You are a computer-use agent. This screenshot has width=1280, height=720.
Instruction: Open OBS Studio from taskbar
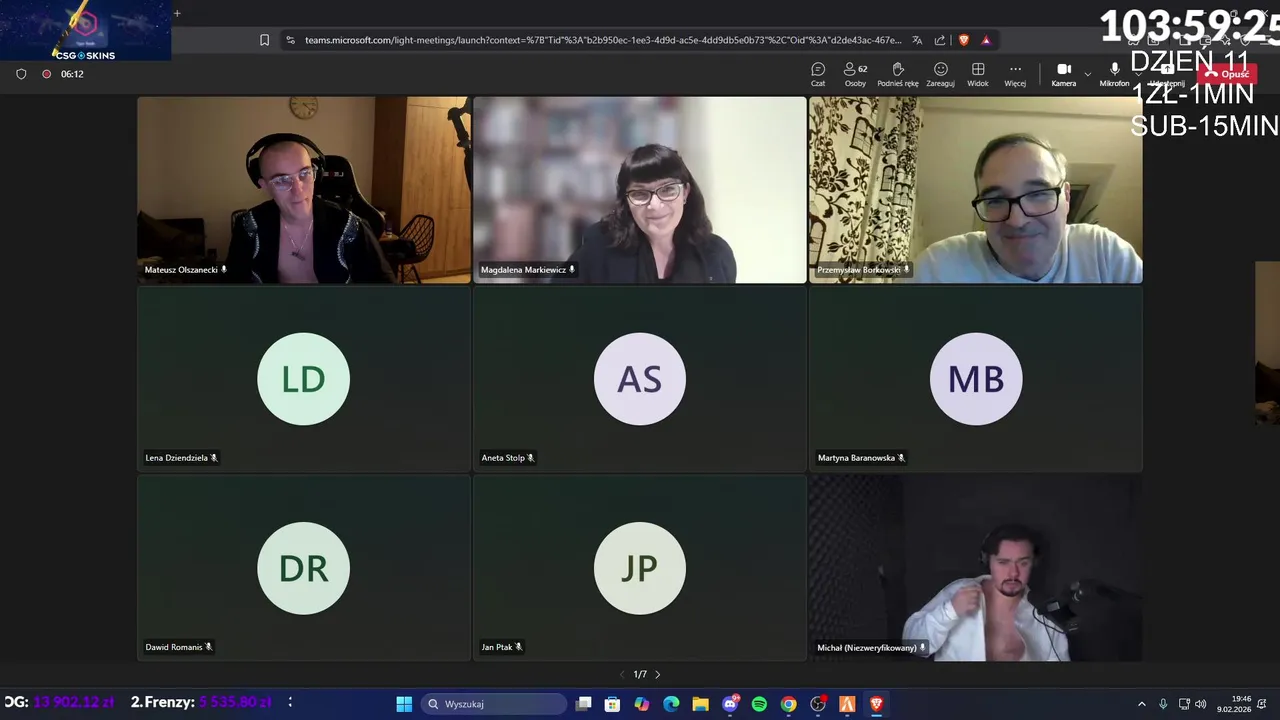click(818, 704)
